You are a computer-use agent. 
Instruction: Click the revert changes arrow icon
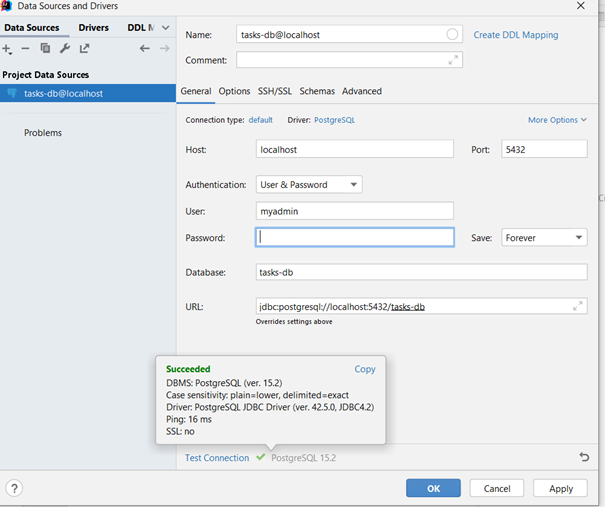[x=584, y=457]
